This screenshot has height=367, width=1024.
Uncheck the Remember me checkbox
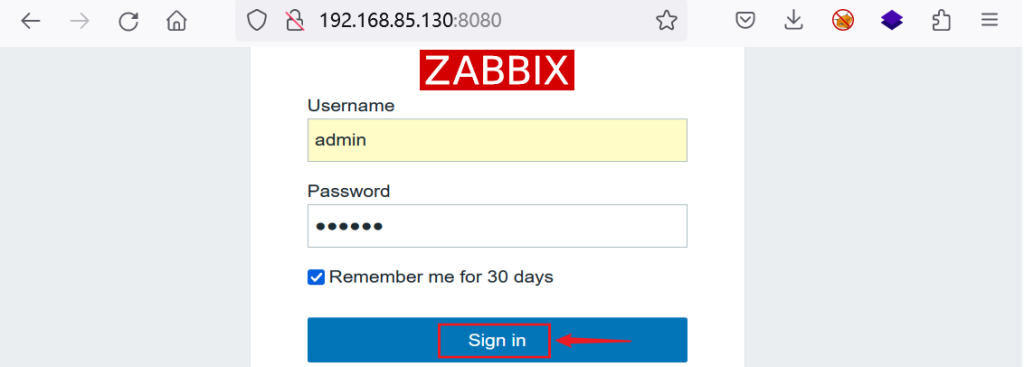pyautogui.click(x=316, y=278)
